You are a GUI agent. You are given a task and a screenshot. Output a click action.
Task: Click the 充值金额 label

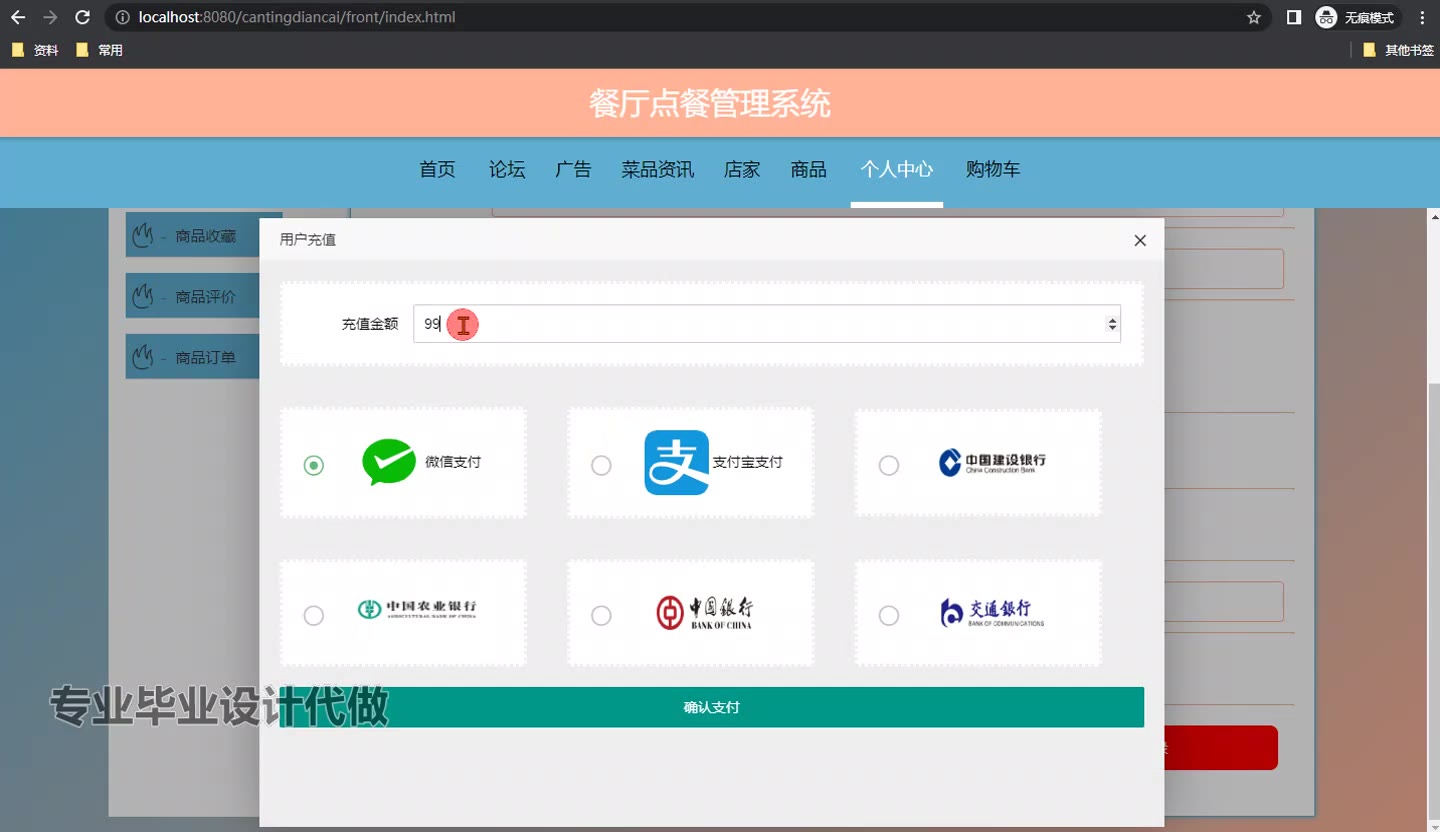[370, 324]
